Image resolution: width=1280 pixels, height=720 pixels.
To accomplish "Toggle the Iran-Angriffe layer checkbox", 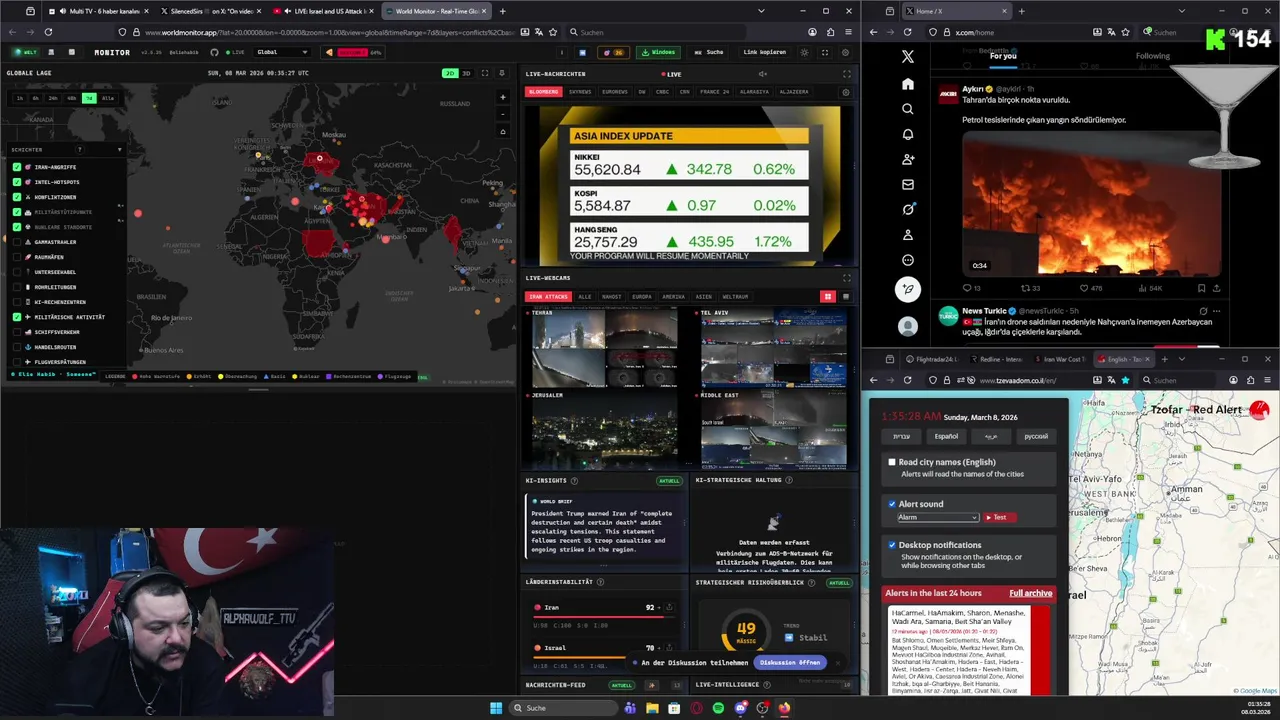I will pyautogui.click(x=17, y=167).
